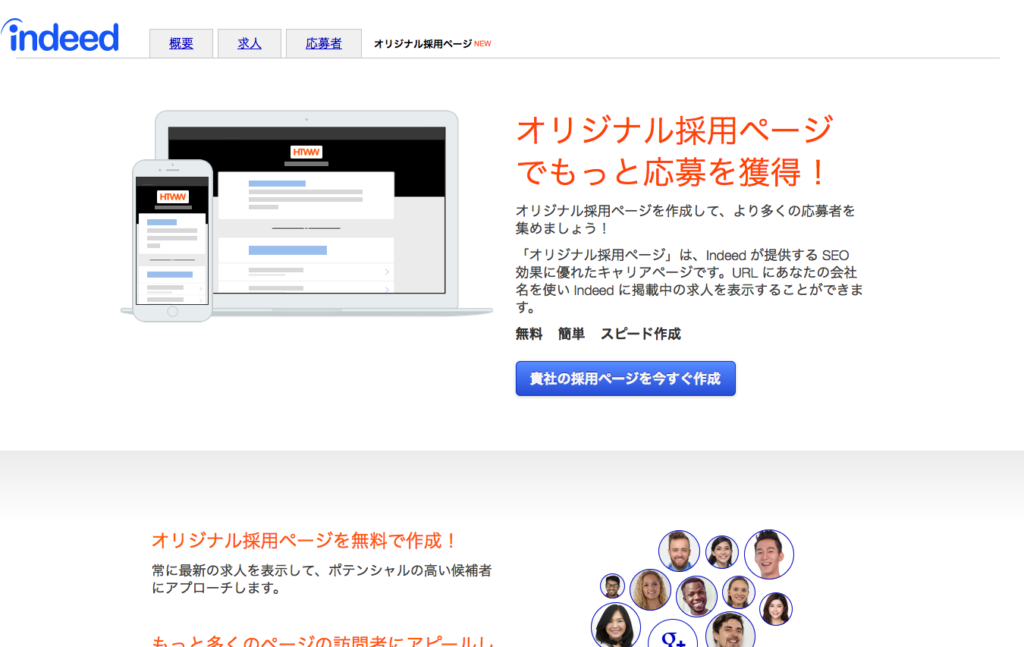Click the Indeed logo

tap(62, 36)
